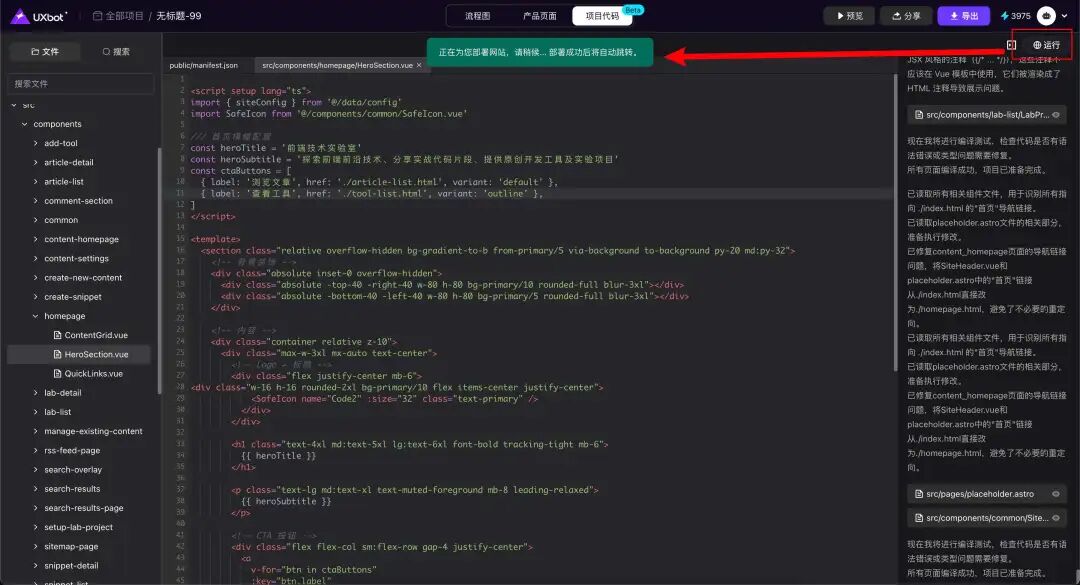
Task: Toggle eye icon on placeholder.astro chip
Action: (x=1056, y=494)
